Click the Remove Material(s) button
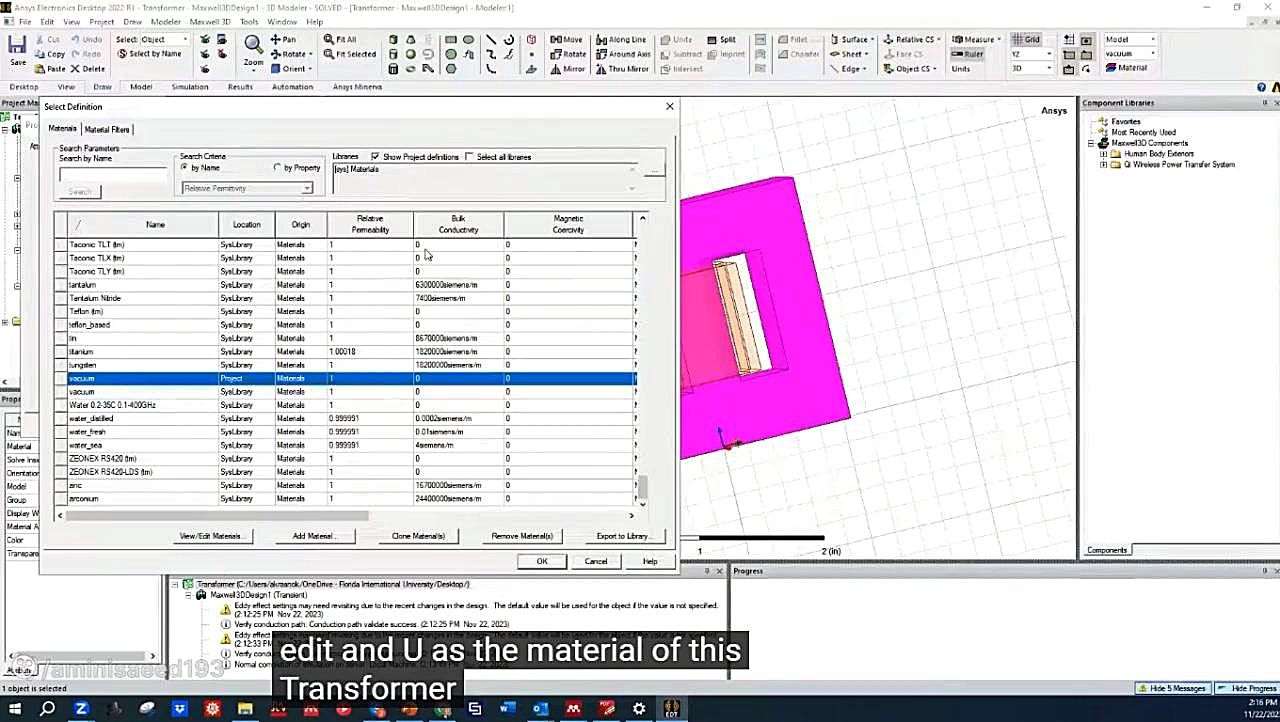This screenshot has height=722, width=1280. 522,536
